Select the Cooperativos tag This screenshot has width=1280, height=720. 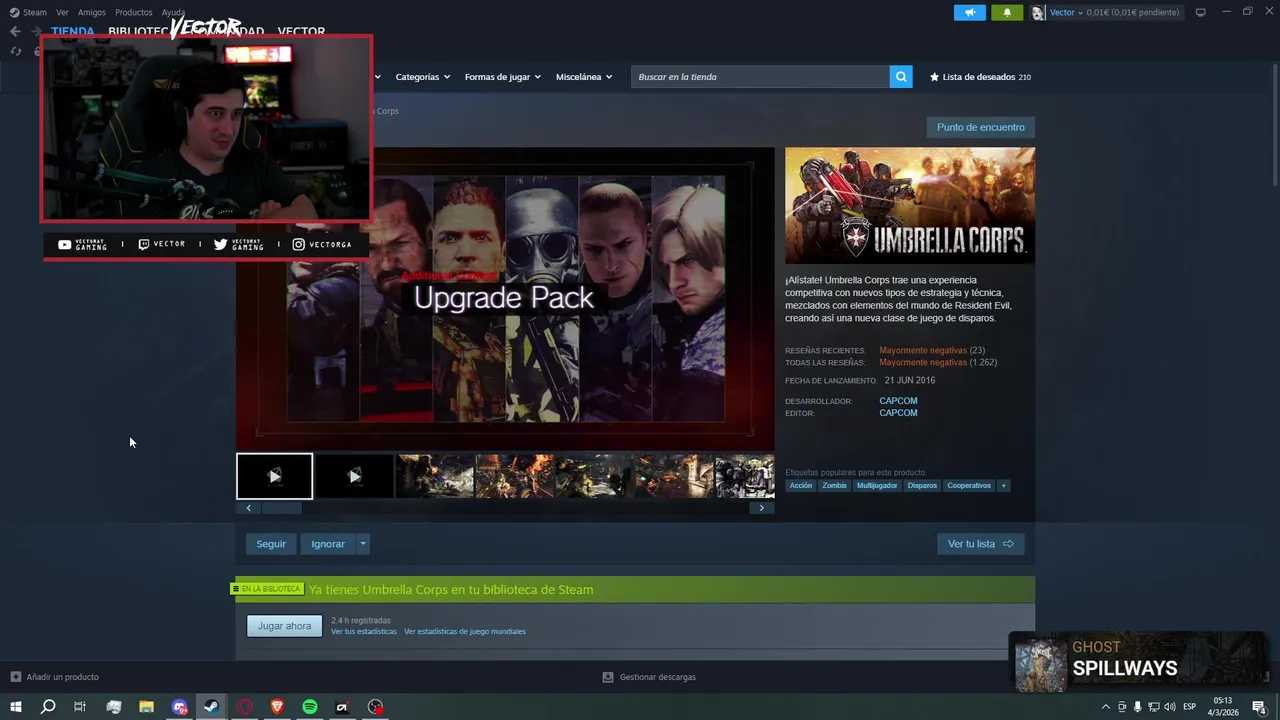point(969,486)
